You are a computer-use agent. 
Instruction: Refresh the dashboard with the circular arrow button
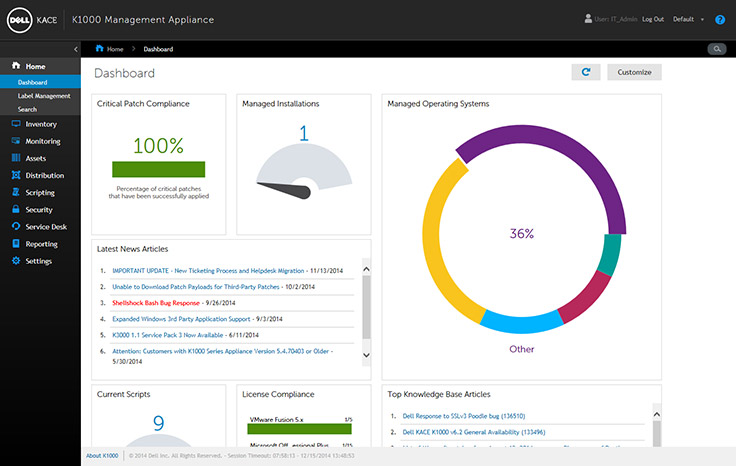pyautogui.click(x=586, y=72)
